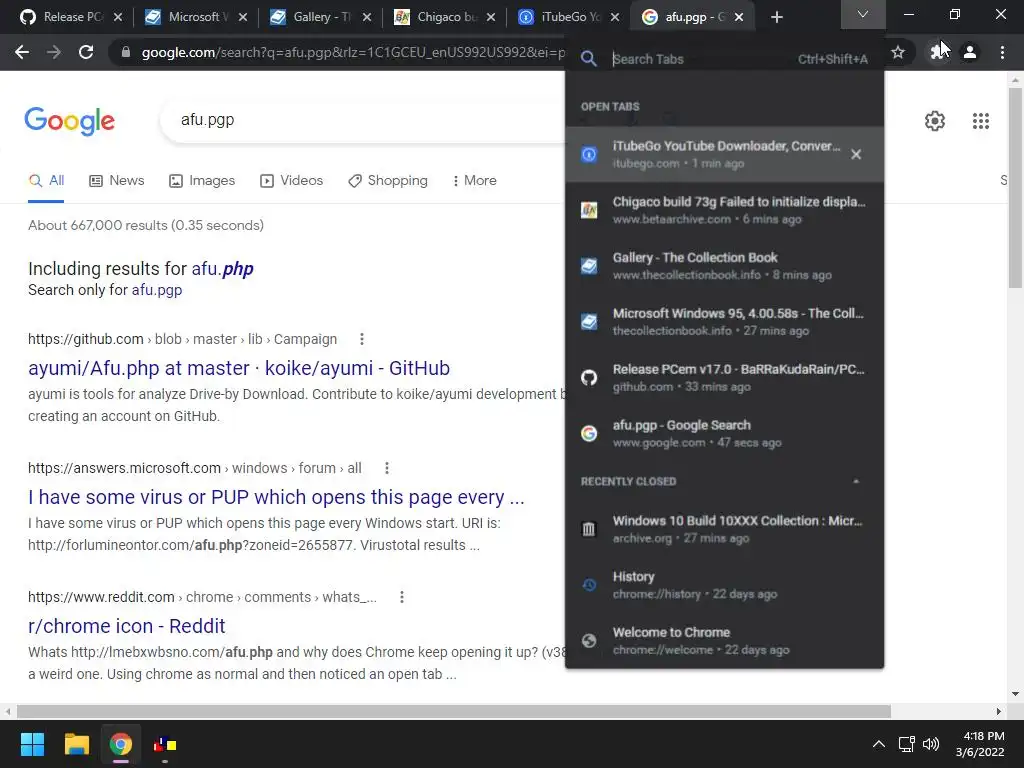Close the iTubeGo entry in tab search
This screenshot has height=768, width=1024.
click(x=856, y=154)
